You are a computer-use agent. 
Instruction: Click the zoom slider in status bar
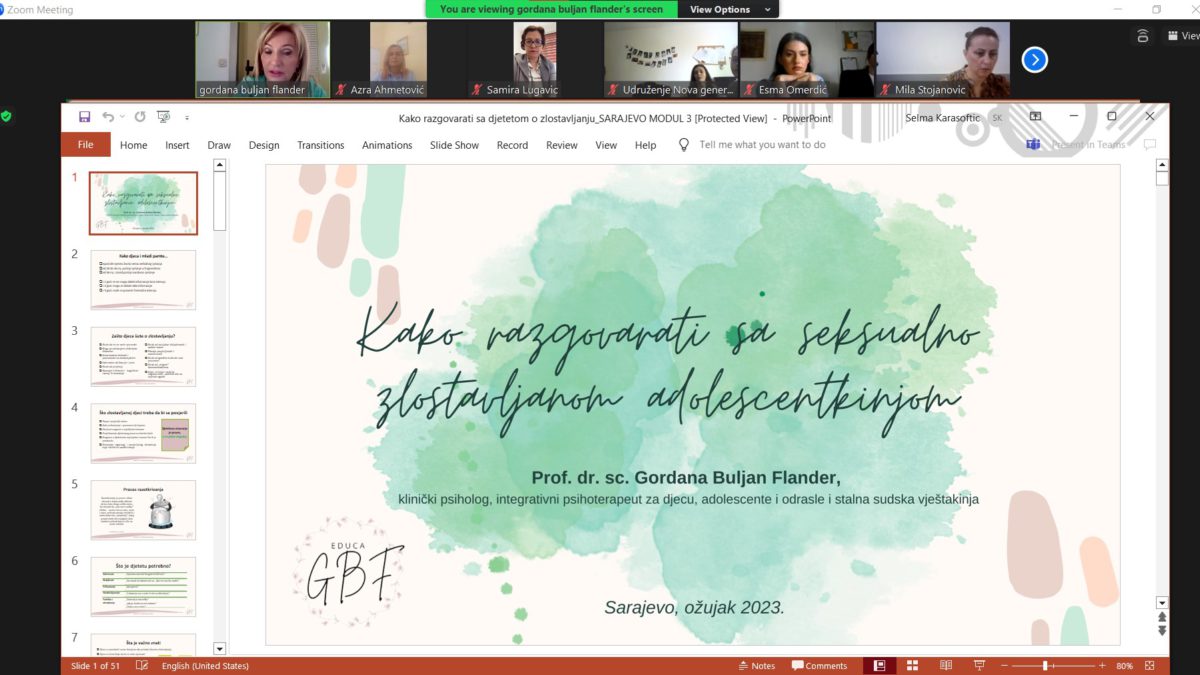tap(1045, 665)
